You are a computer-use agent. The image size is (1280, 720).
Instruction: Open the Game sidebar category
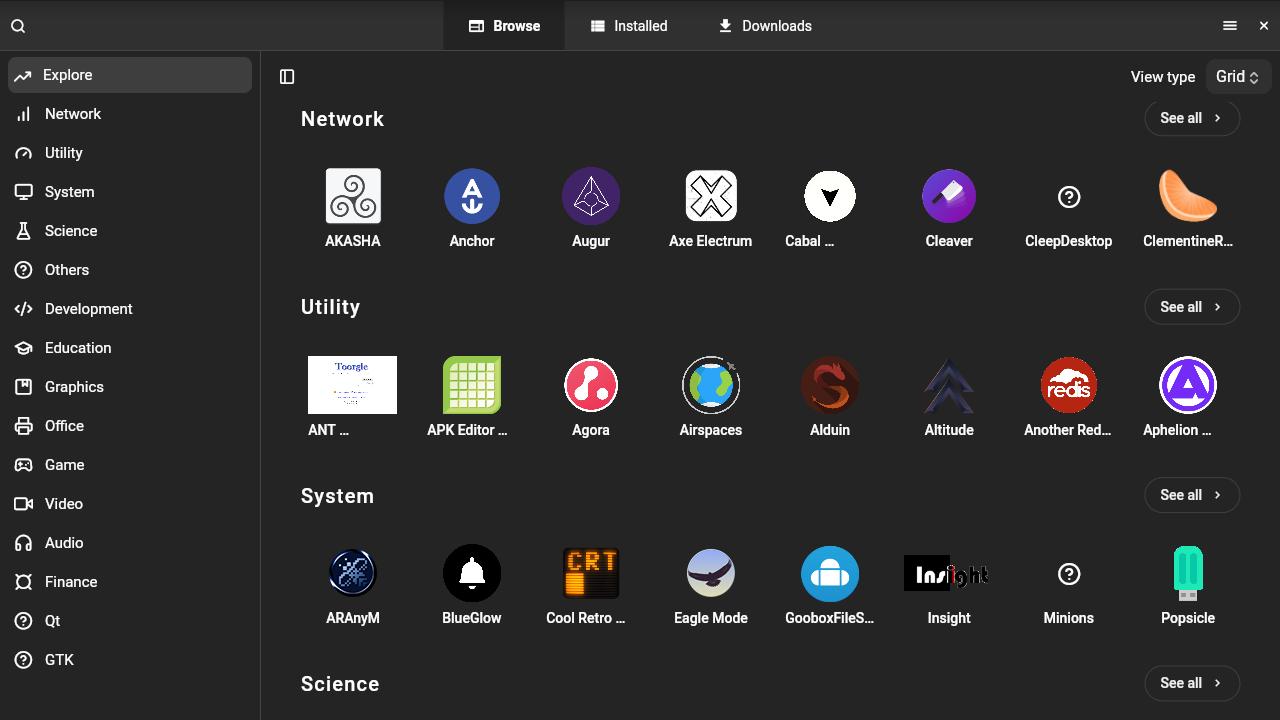pos(130,465)
